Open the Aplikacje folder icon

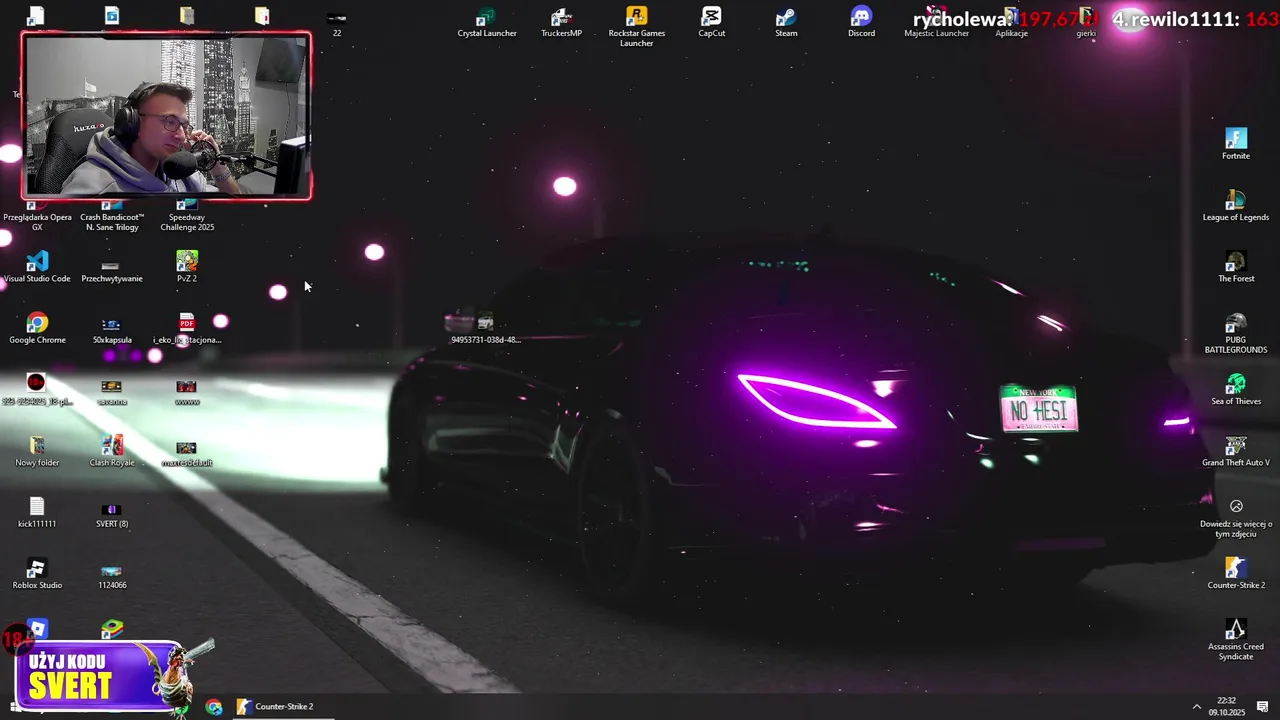pos(1011,23)
